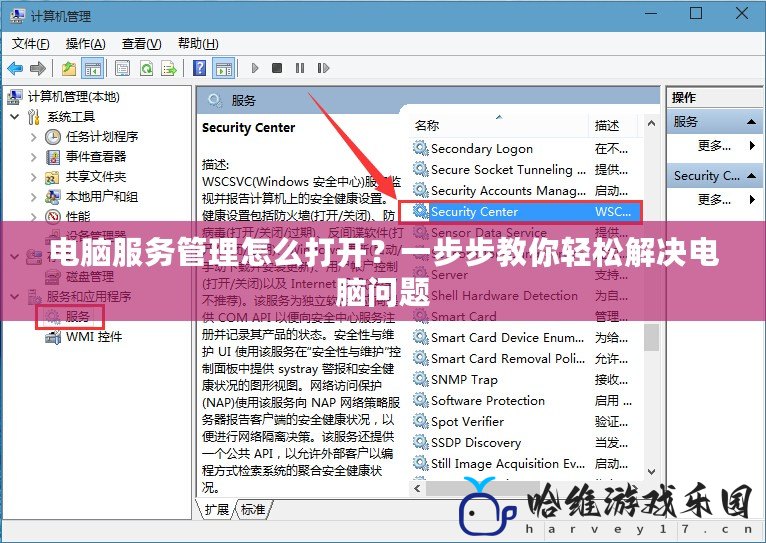The width and height of the screenshot is (766, 543).
Task: Click the Back arrow toolbar icon
Action: pyautogui.click(x=16, y=68)
